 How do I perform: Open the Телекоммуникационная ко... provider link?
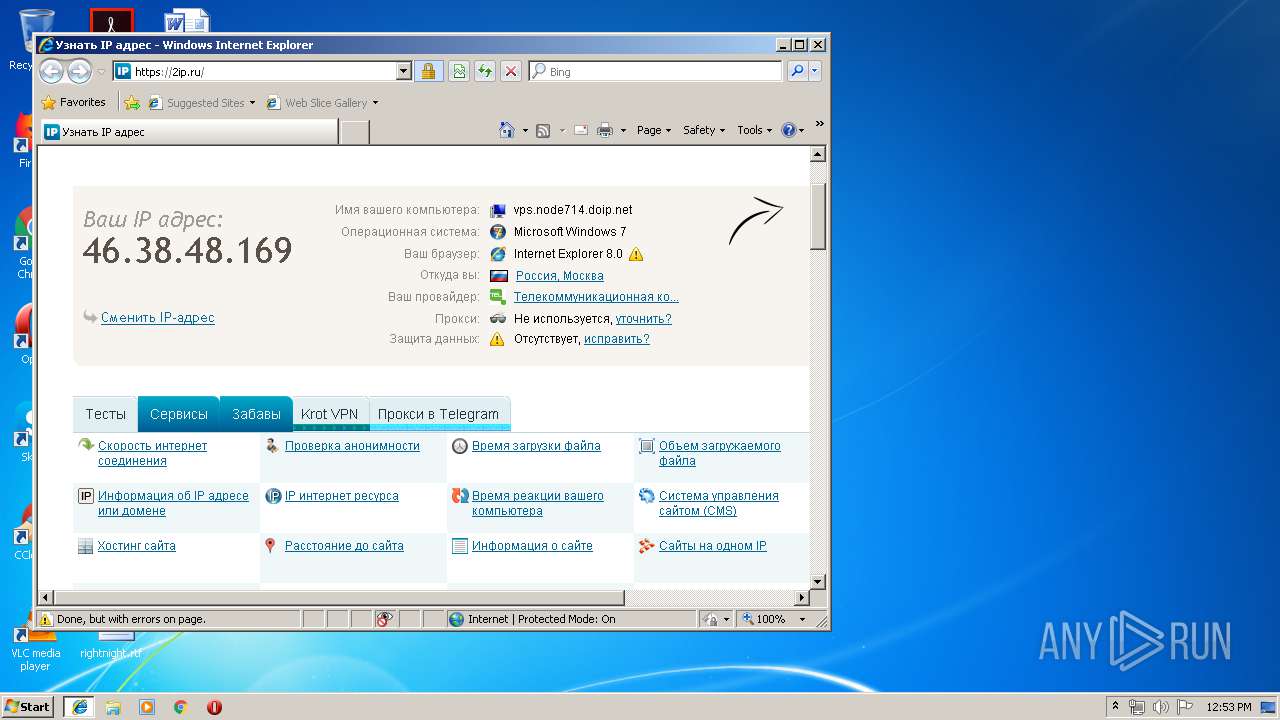596,297
